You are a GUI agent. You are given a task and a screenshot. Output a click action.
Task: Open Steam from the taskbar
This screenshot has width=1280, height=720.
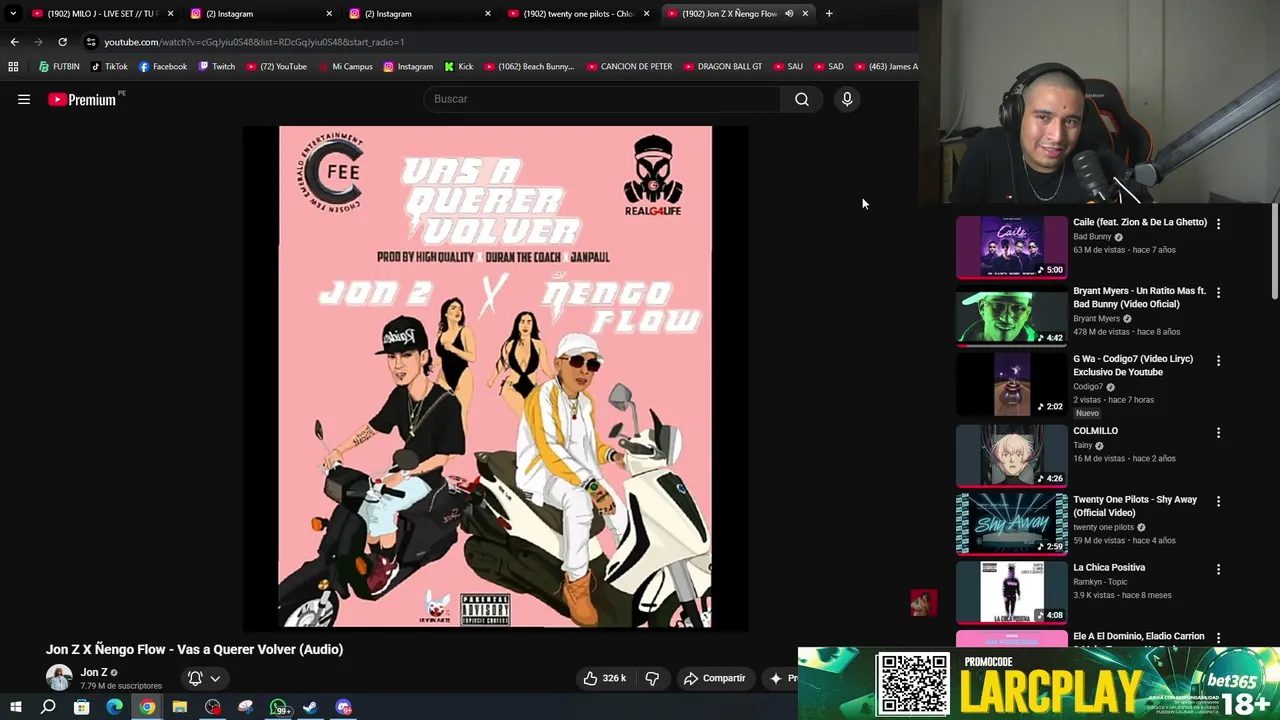310,708
